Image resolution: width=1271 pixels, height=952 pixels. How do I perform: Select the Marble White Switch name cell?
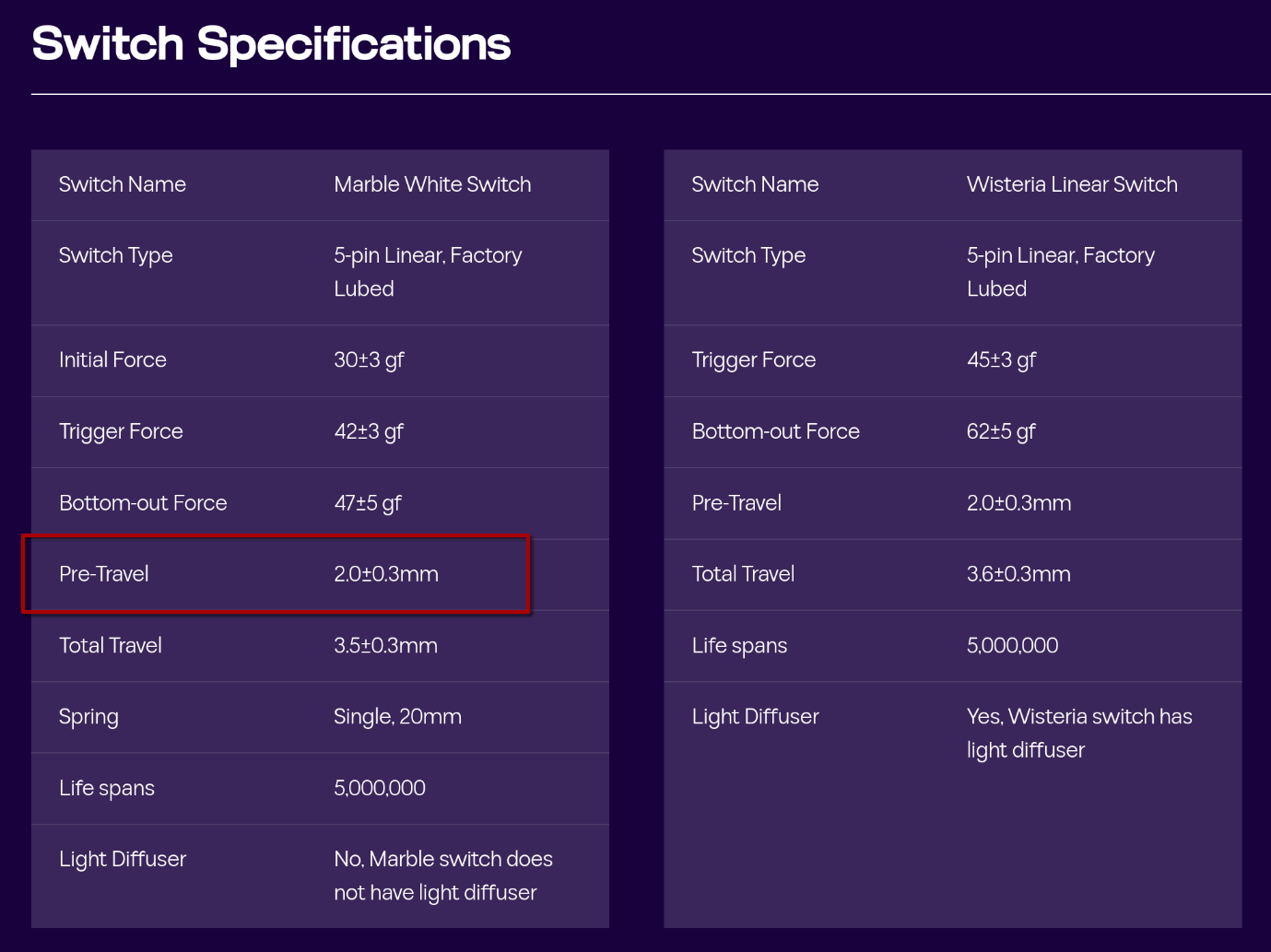pyautogui.click(x=432, y=184)
